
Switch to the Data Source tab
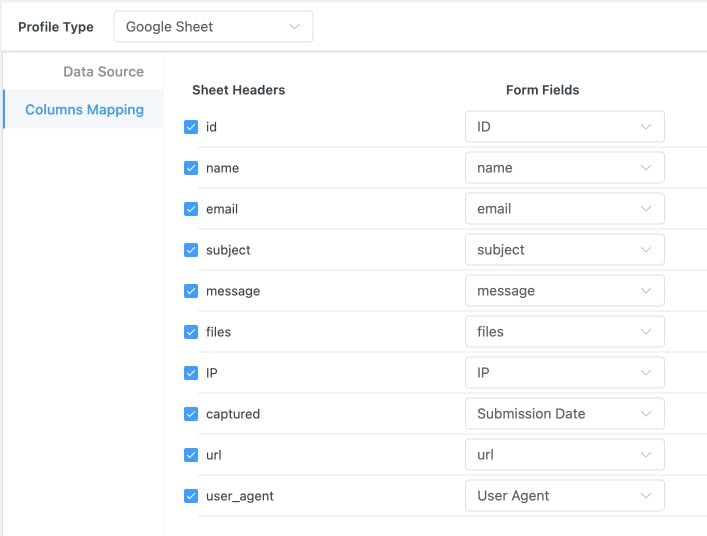[x=103, y=71]
